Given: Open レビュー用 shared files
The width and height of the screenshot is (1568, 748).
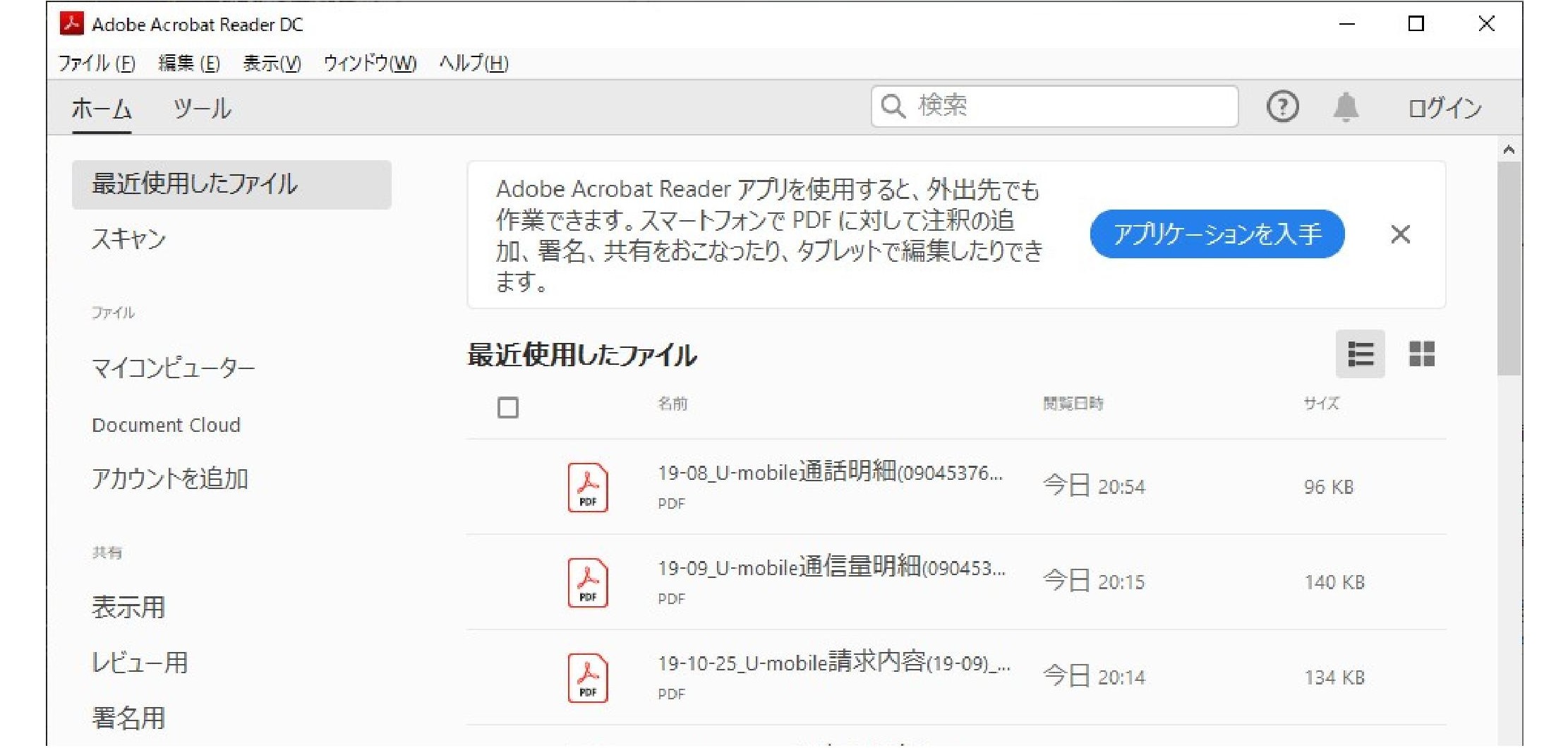Looking at the screenshot, I should [139, 662].
